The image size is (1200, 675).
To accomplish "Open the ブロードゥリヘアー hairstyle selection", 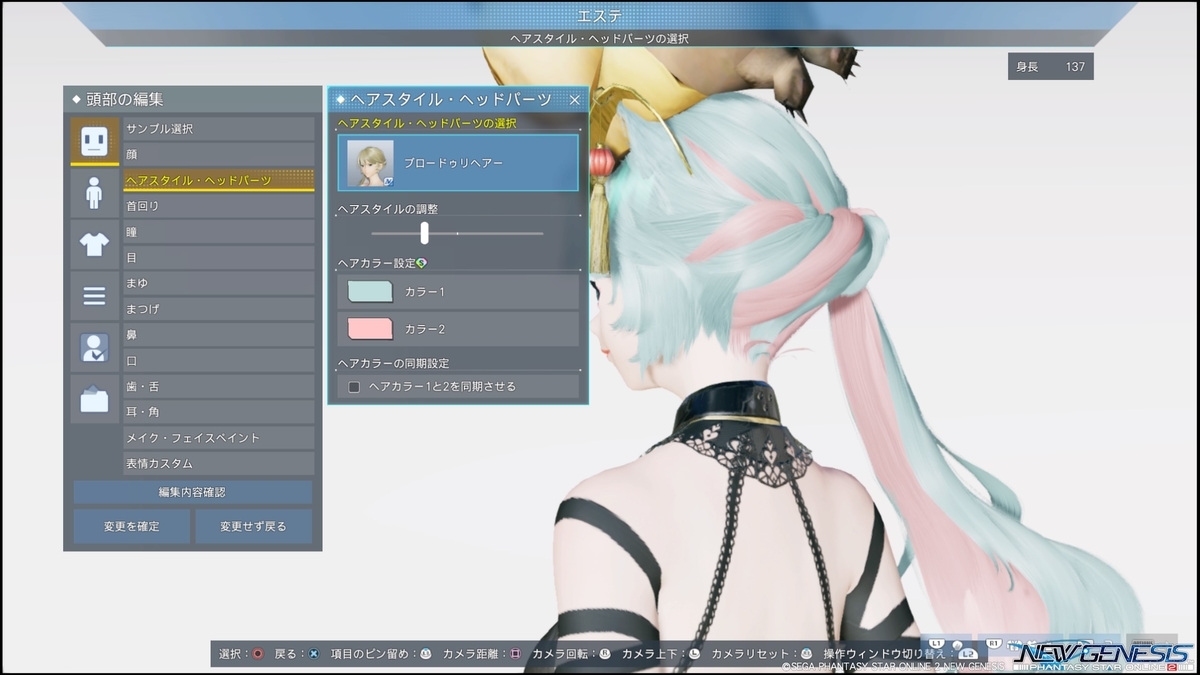I will coord(458,162).
